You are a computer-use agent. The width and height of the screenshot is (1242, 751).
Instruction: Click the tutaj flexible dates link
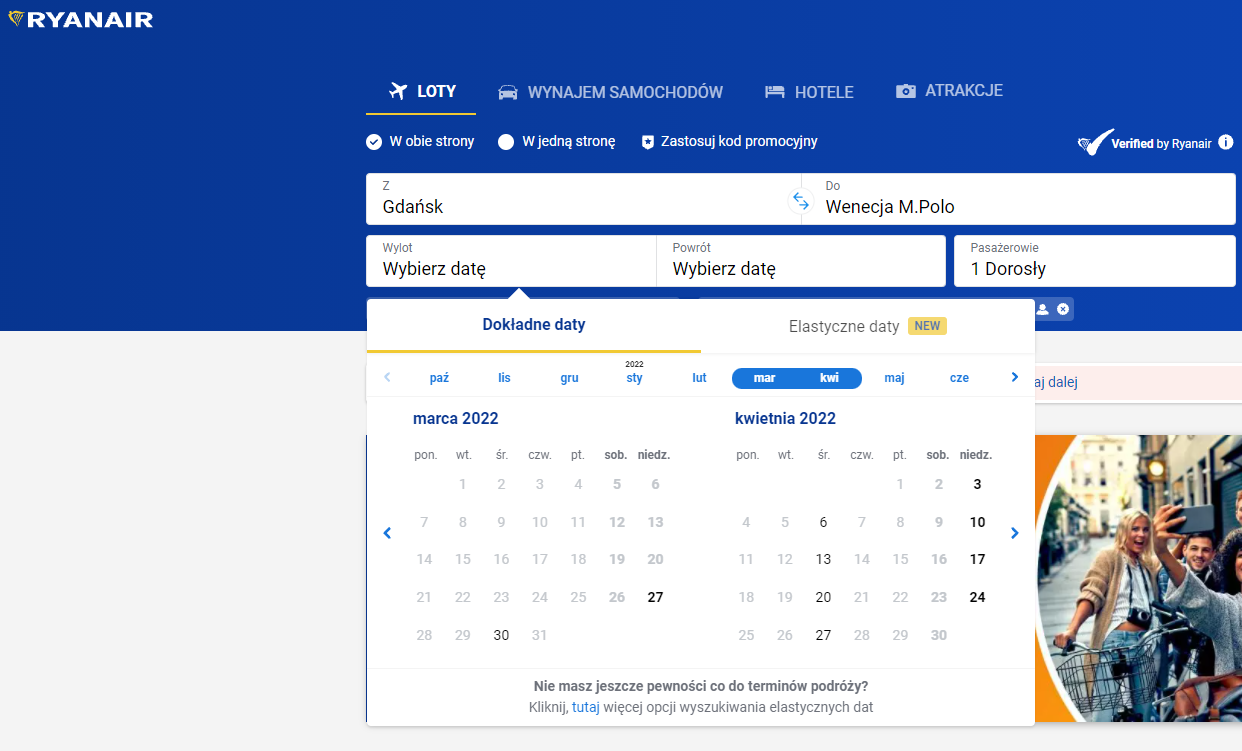[585, 707]
